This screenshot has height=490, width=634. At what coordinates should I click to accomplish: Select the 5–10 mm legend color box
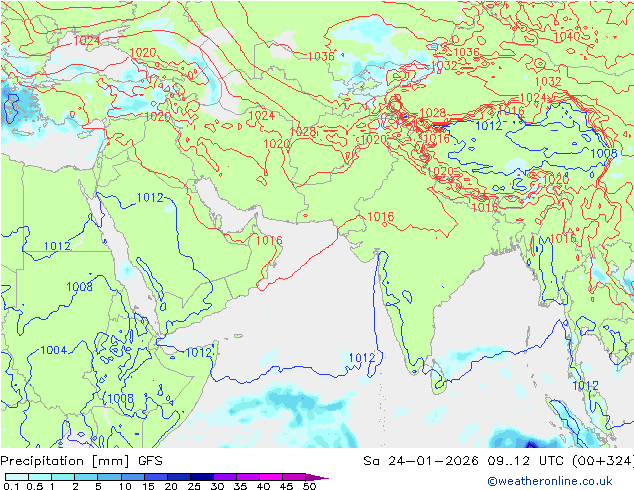click(110, 477)
